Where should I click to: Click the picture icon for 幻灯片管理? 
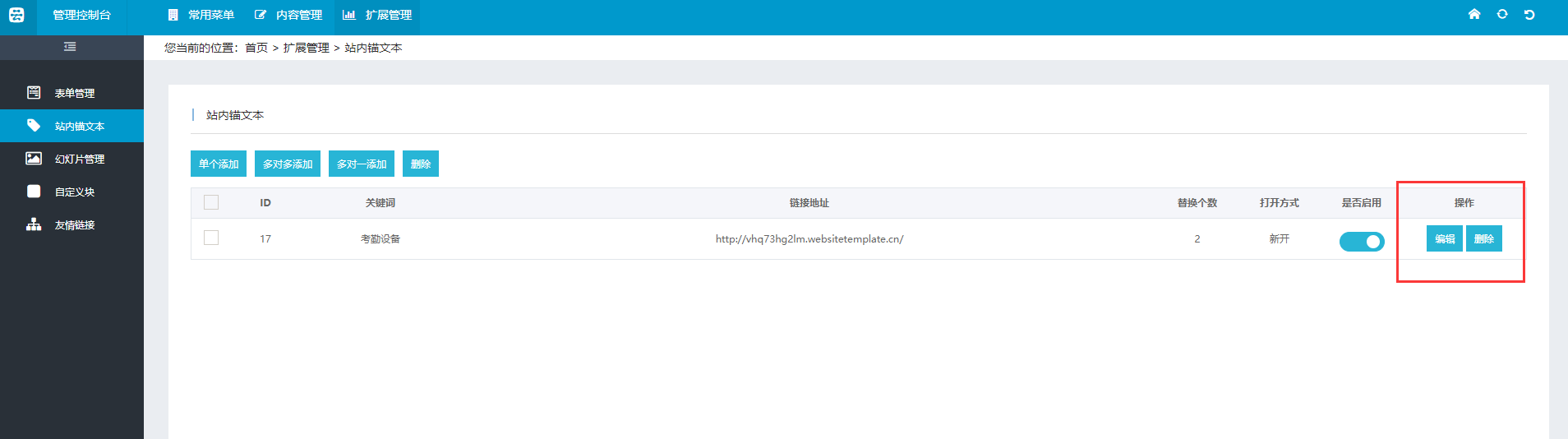[34, 158]
